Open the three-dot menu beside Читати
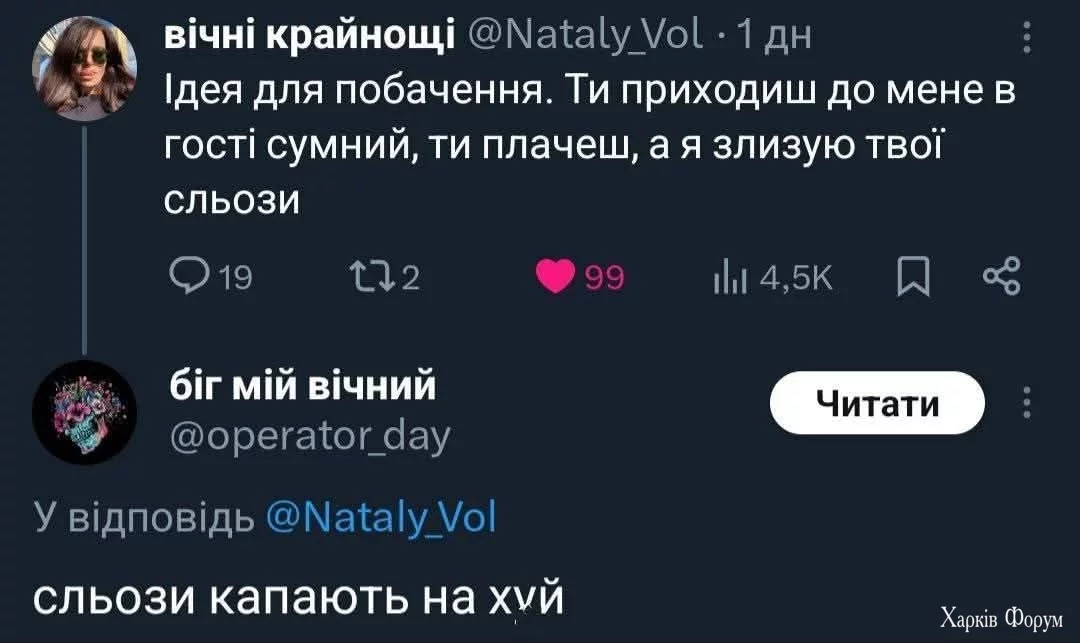1080x643 pixels. tap(1026, 404)
